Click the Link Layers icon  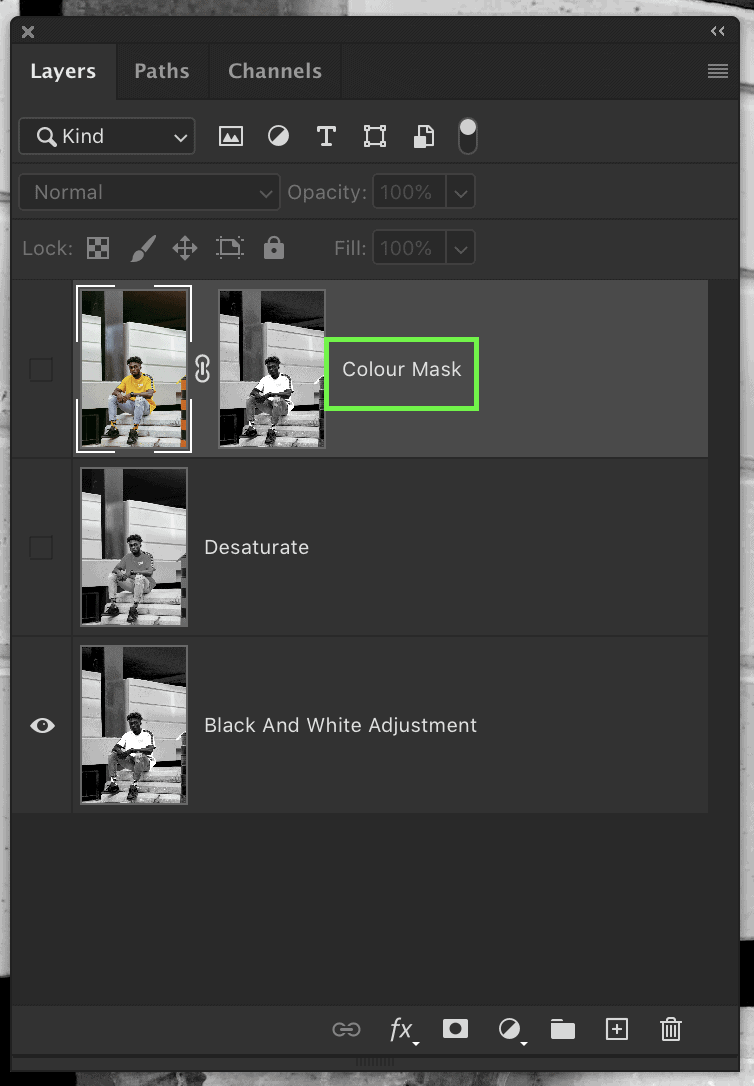point(346,1029)
